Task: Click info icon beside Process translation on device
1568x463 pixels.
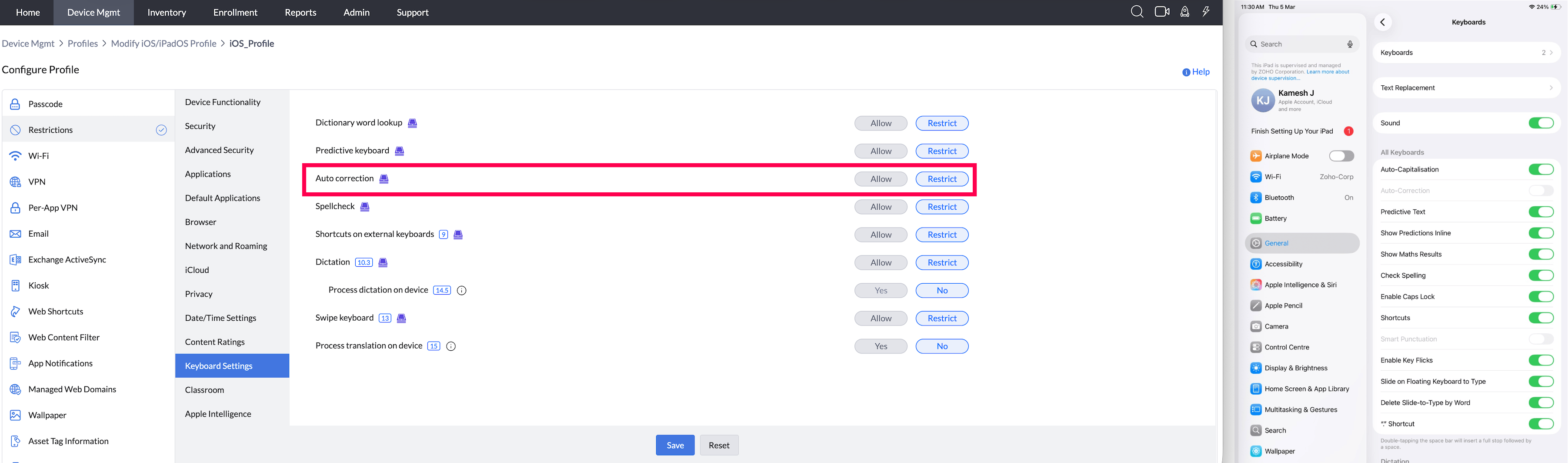Action: click(x=450, y=346)
